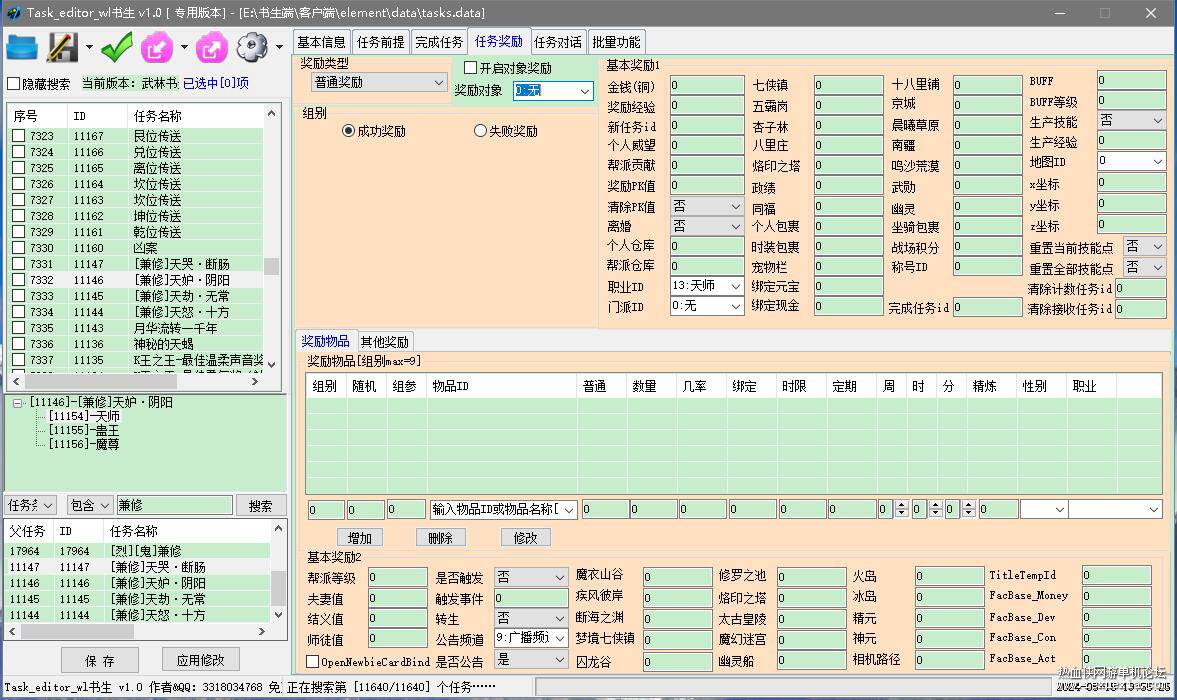Click the 帮派等级 input field
The width and height of the screenshot is (1177, 700).
coord(398,577)
